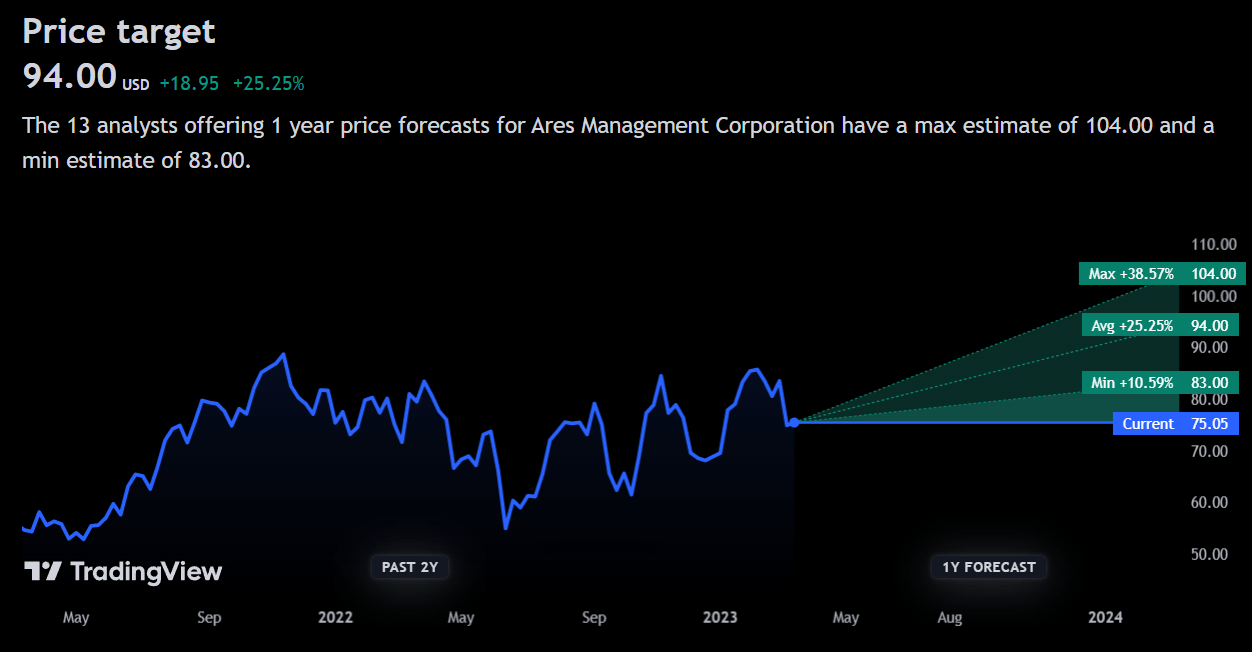Screen dimensions: 1252x652
Task: Click the +25.25% change percentage
Action: coord(268,84)
